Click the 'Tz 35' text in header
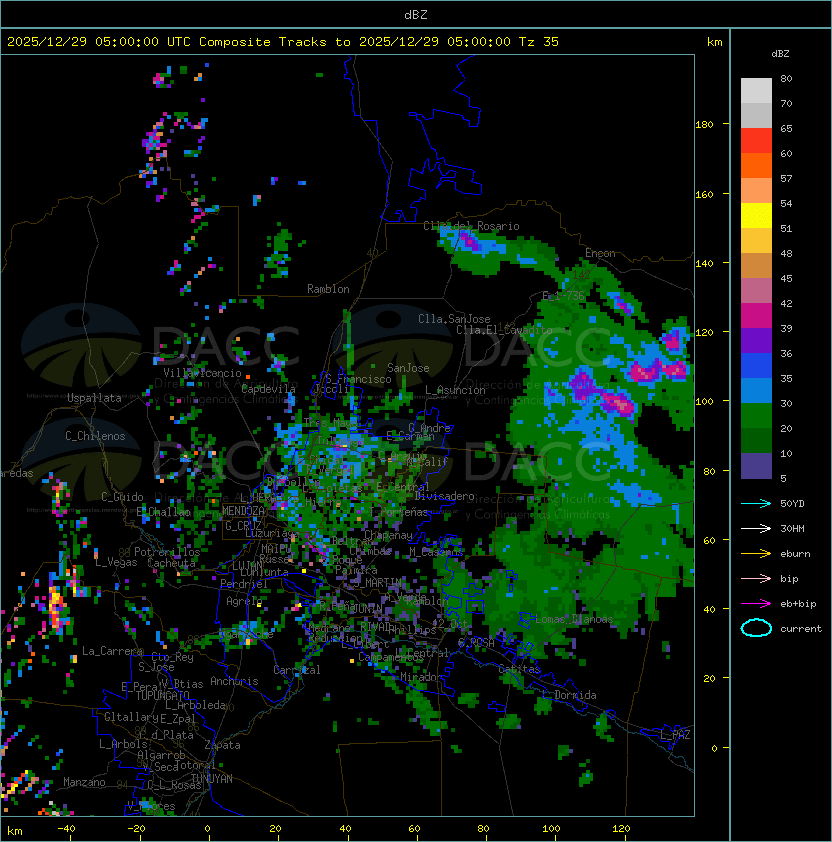This screenshot has height=842, width=832. pos(539,42)
